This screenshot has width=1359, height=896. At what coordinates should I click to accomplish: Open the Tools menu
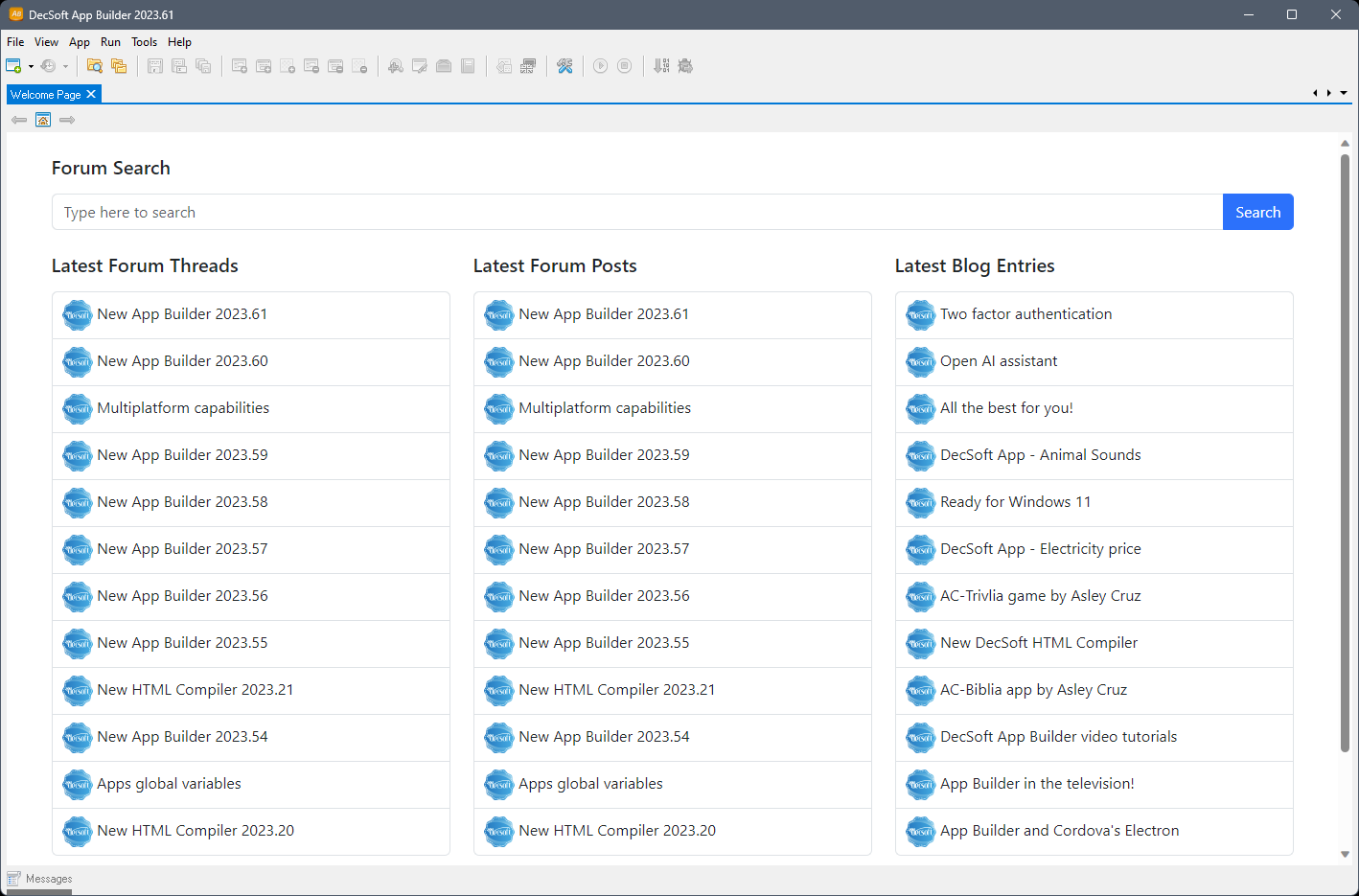tap(144, 42)
